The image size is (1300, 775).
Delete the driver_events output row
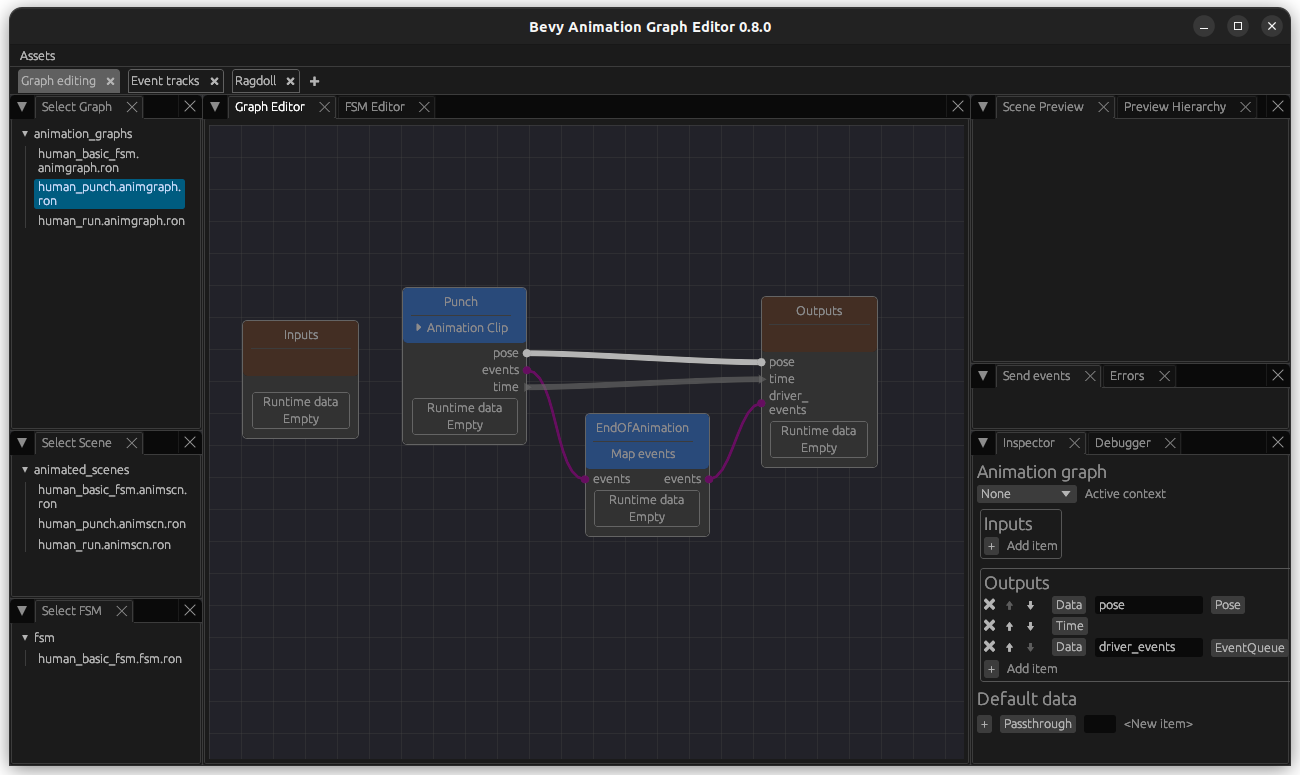tap(989, 646)
